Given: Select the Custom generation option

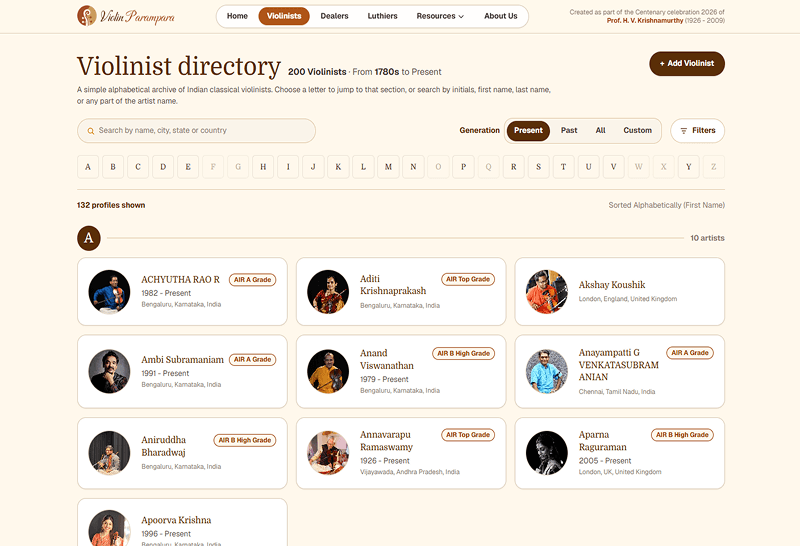Looking at the screenshot, I should [637, 131].
